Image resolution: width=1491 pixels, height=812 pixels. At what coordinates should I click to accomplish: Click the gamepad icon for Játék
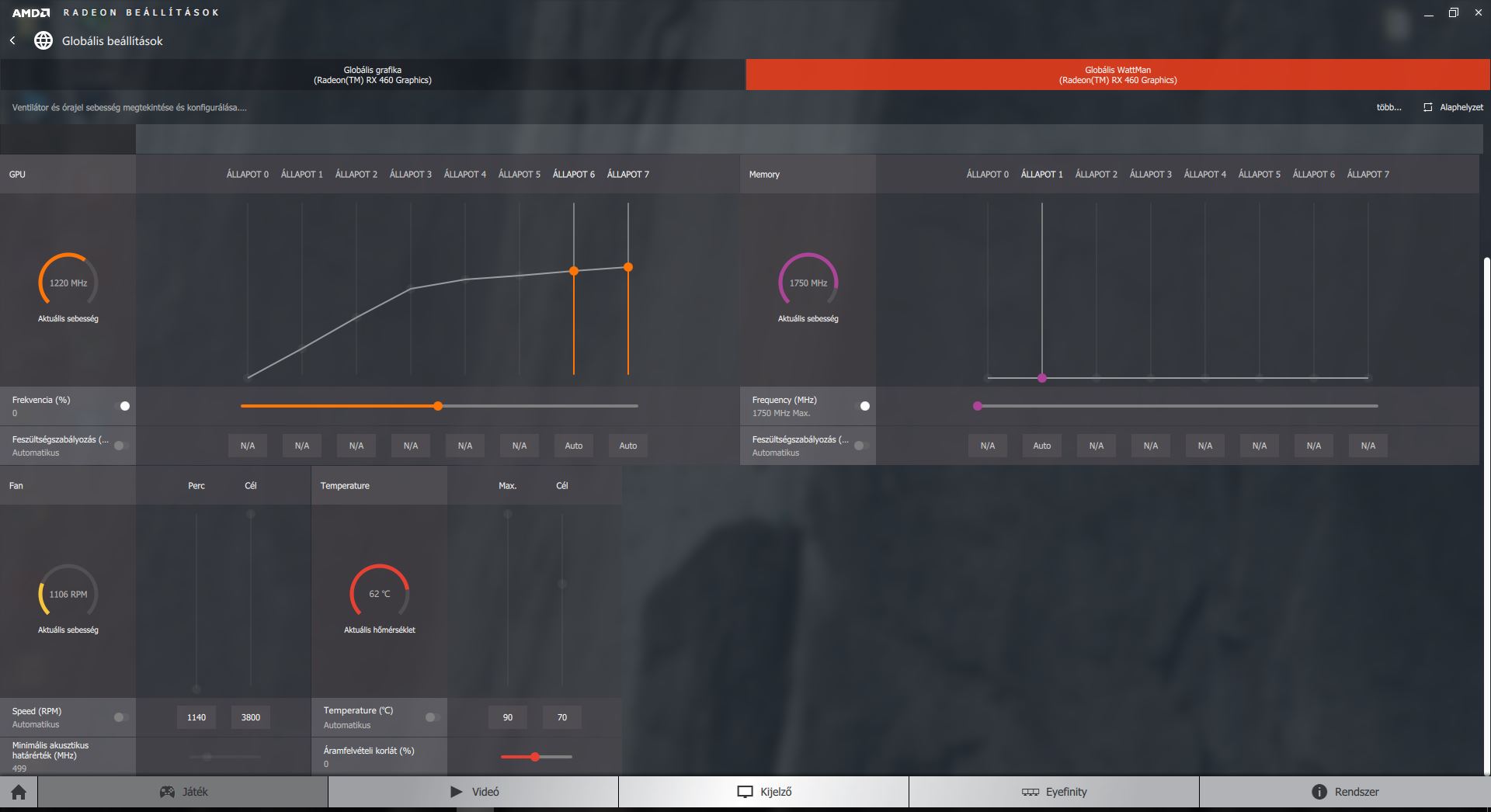click(167, 792)
